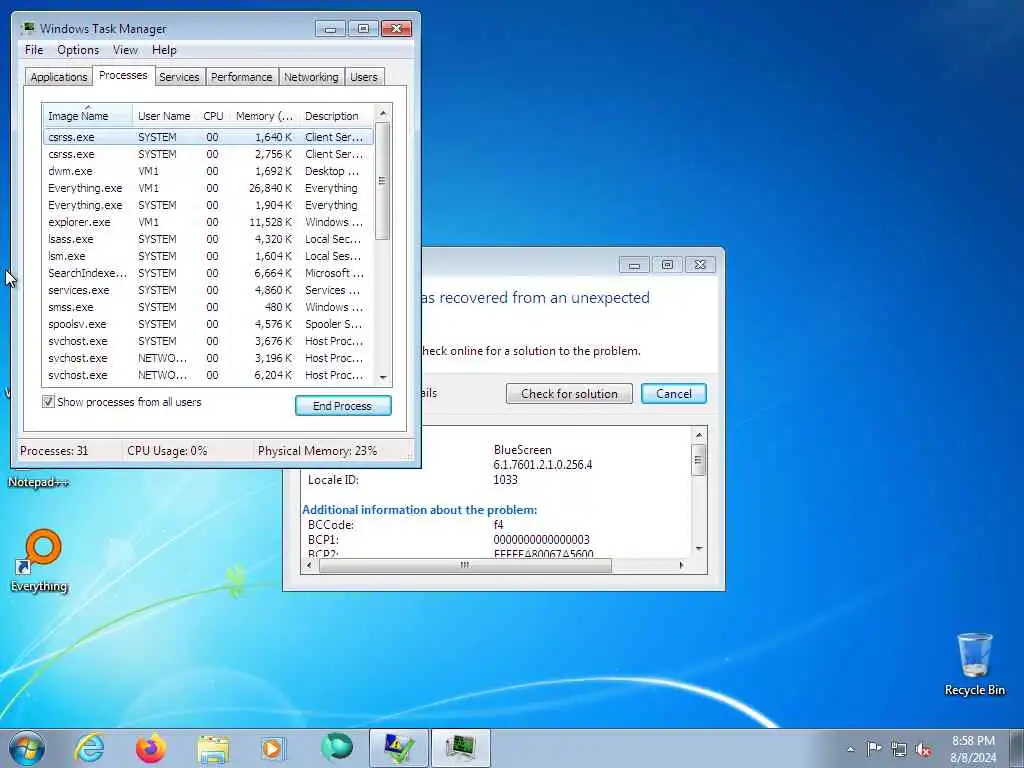Sort by Description column header
Screen dimensions: 1024x768
(336, 116)
